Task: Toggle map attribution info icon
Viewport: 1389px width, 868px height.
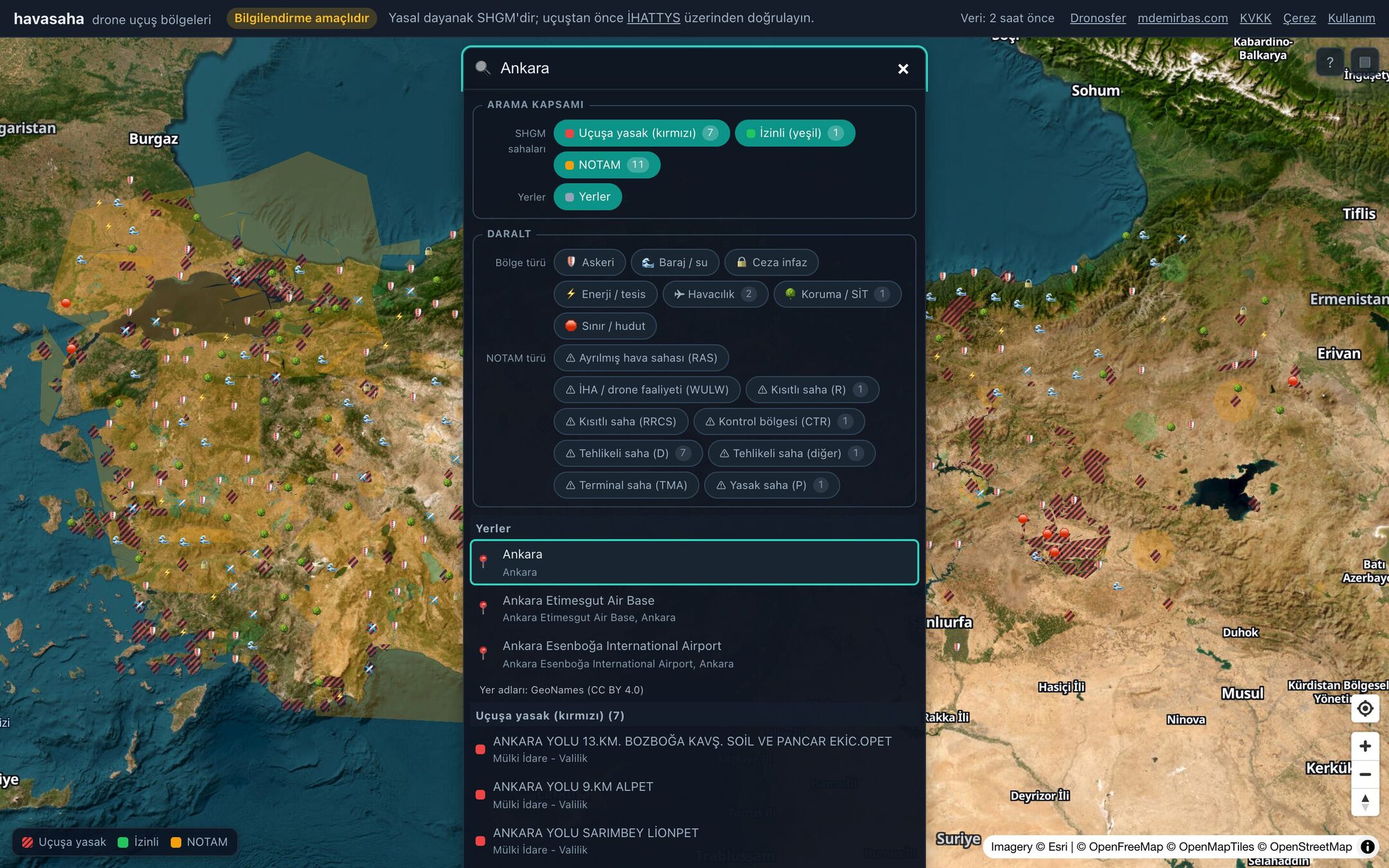Action: 1368,847
